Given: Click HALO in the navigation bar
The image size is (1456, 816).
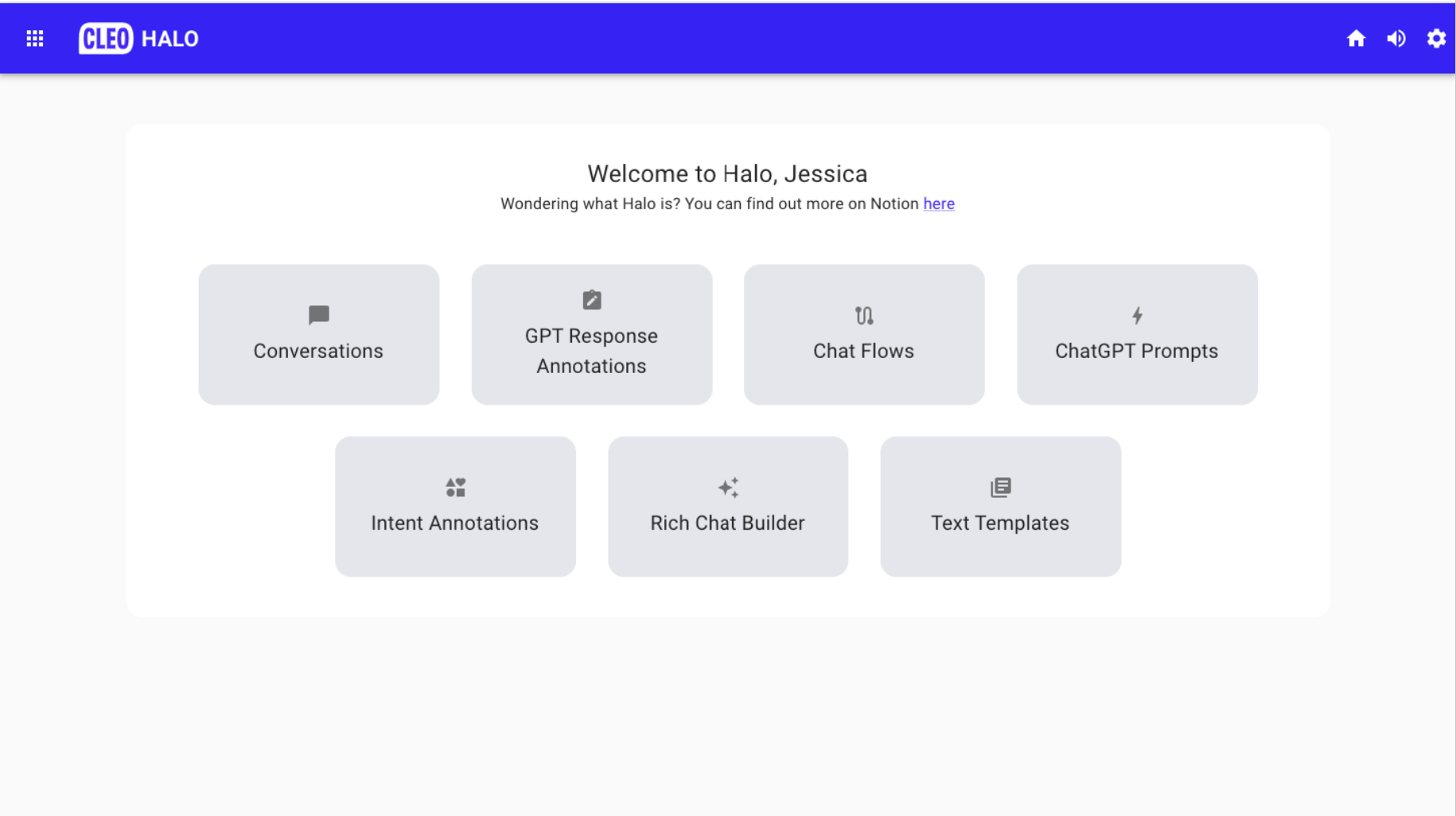Looking at the screenshot, I should pyautogui.click(x=169, y=38).
